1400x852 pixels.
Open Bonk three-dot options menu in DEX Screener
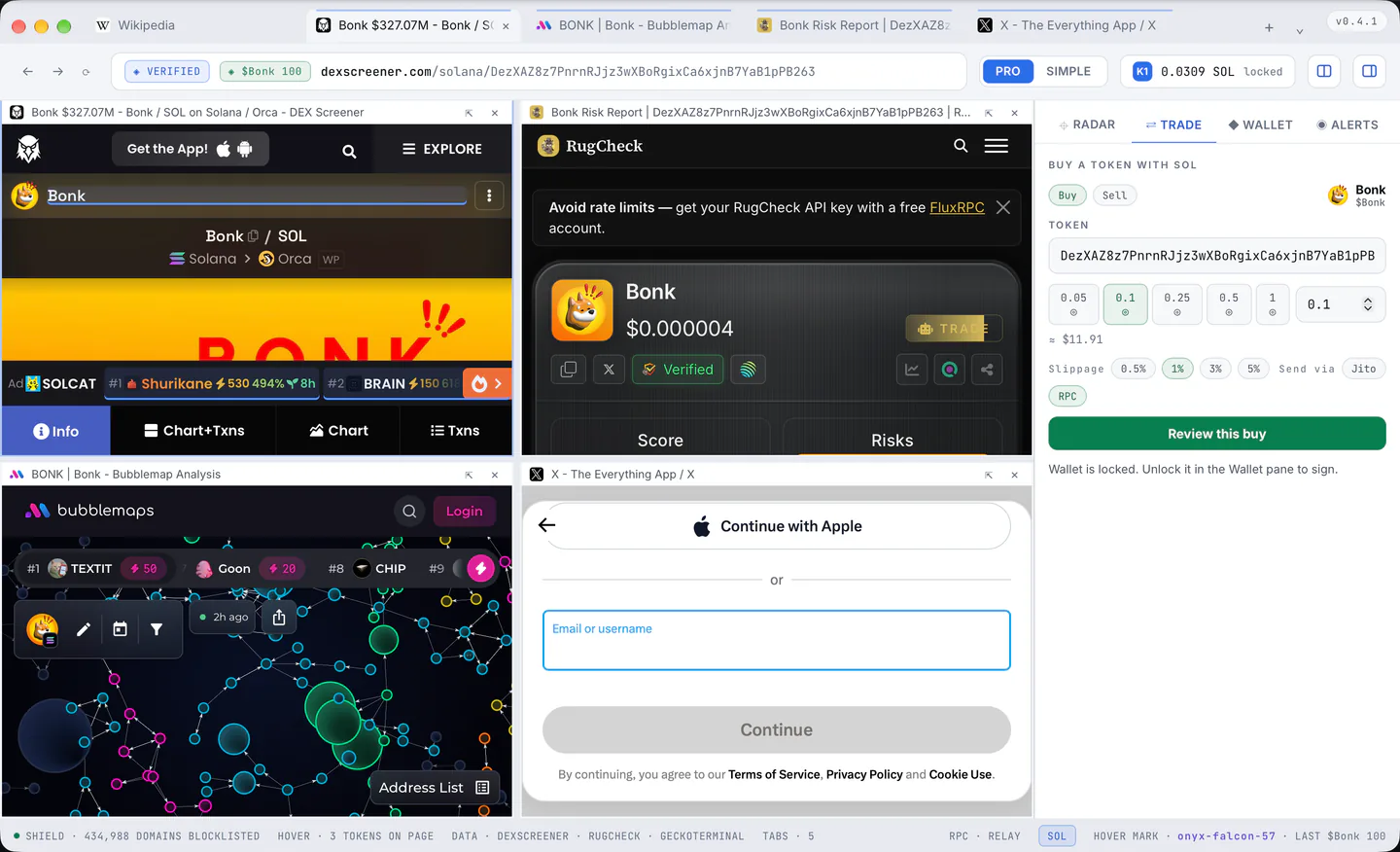pyautogui.click(x=489, y=195)
